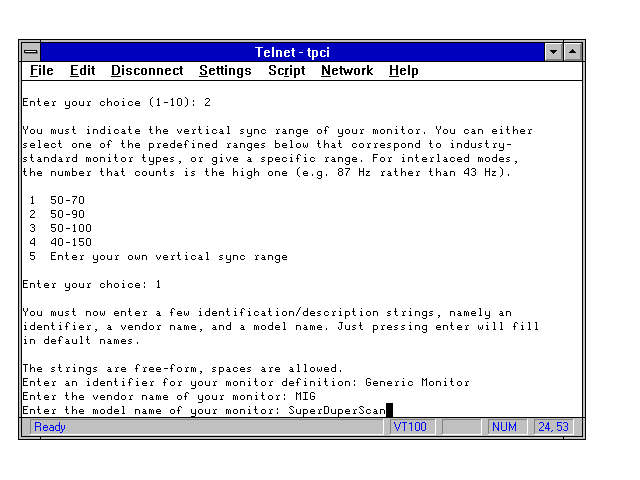Open the Script menu

286,71
